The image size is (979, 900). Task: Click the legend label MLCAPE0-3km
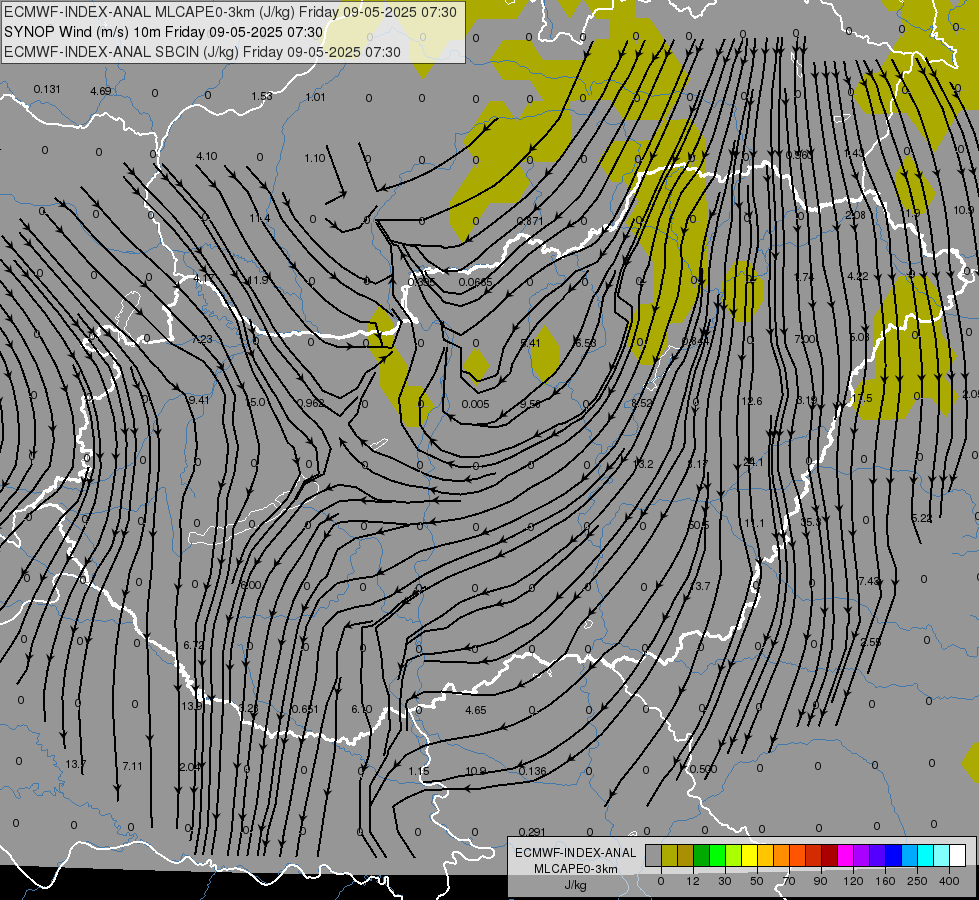[576, 869]
